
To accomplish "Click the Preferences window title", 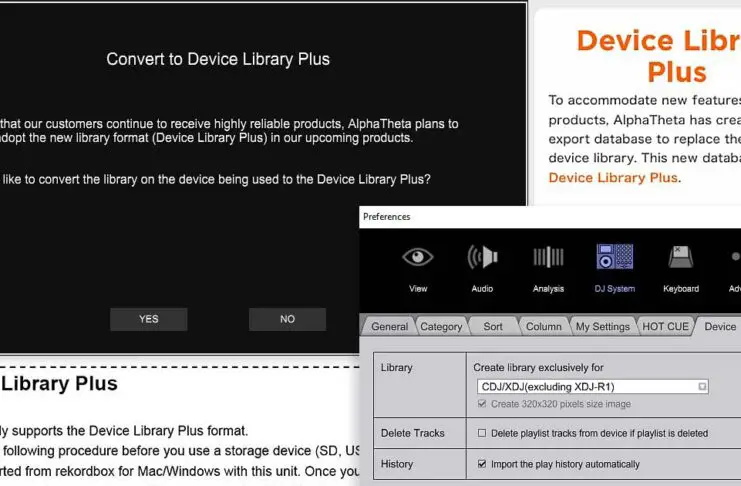I will (x=387, y=217).
